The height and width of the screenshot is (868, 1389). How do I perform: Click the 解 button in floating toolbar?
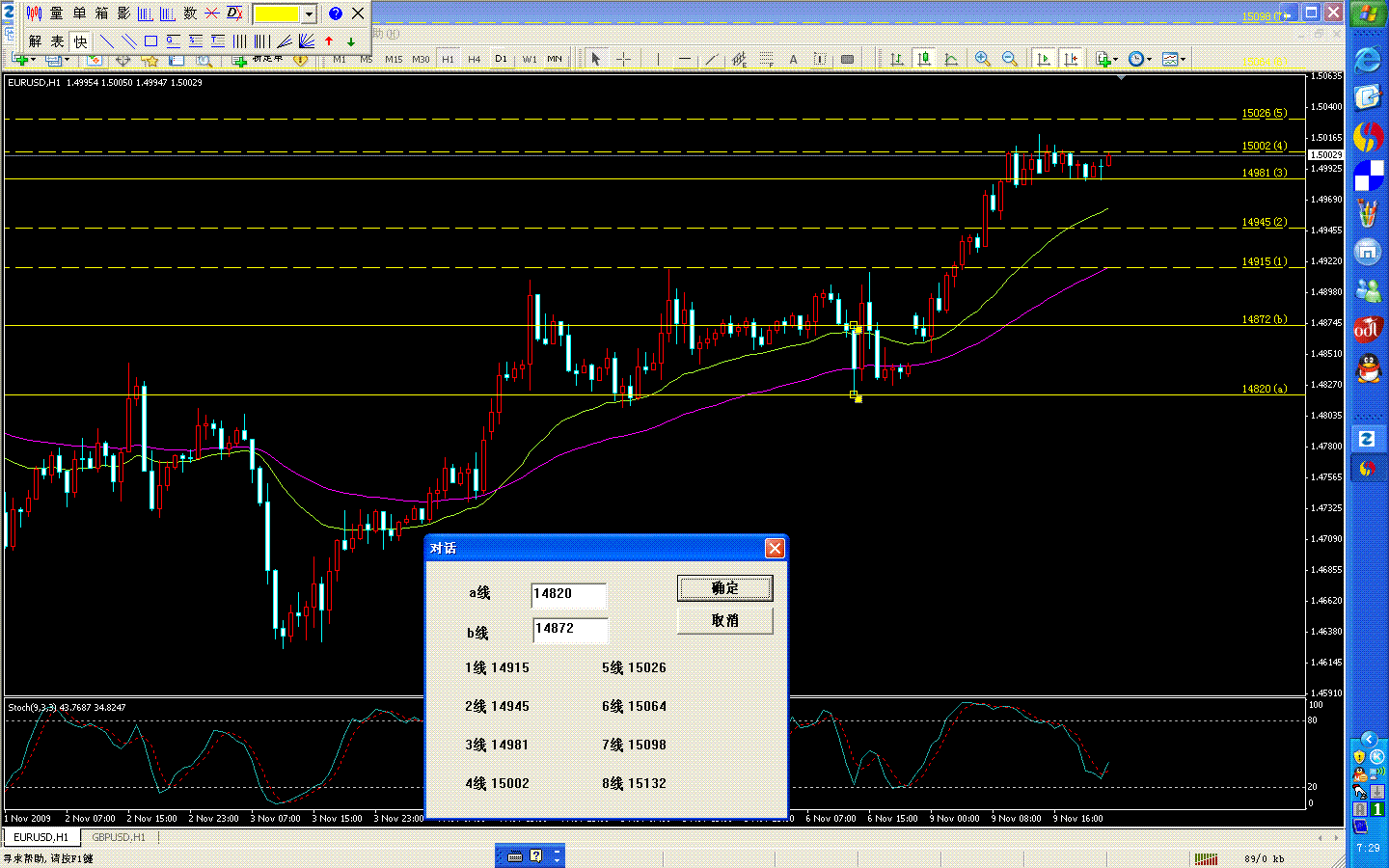tap(35, 41)
